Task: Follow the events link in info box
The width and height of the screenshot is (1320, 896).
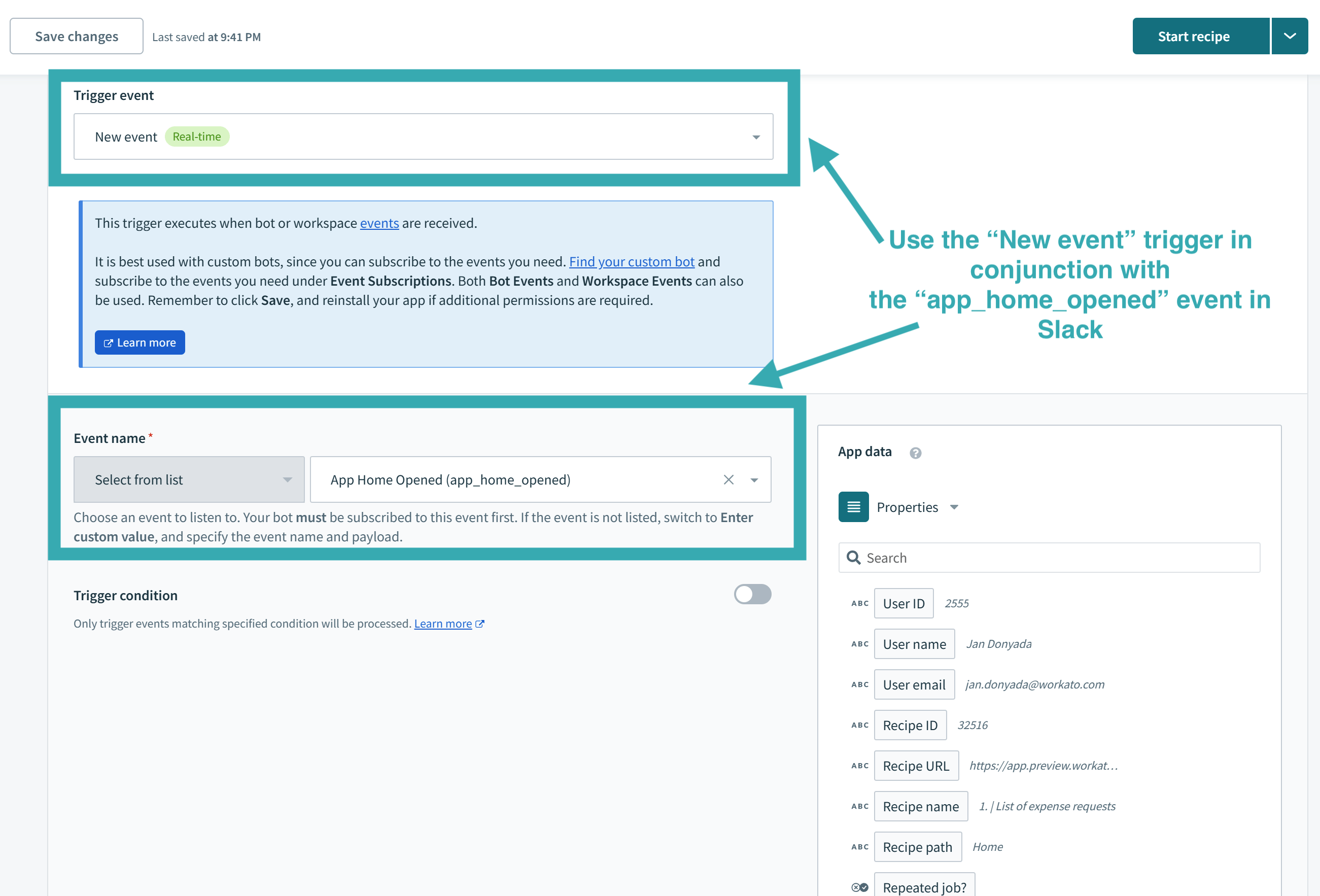Action: tap(379, 223)
